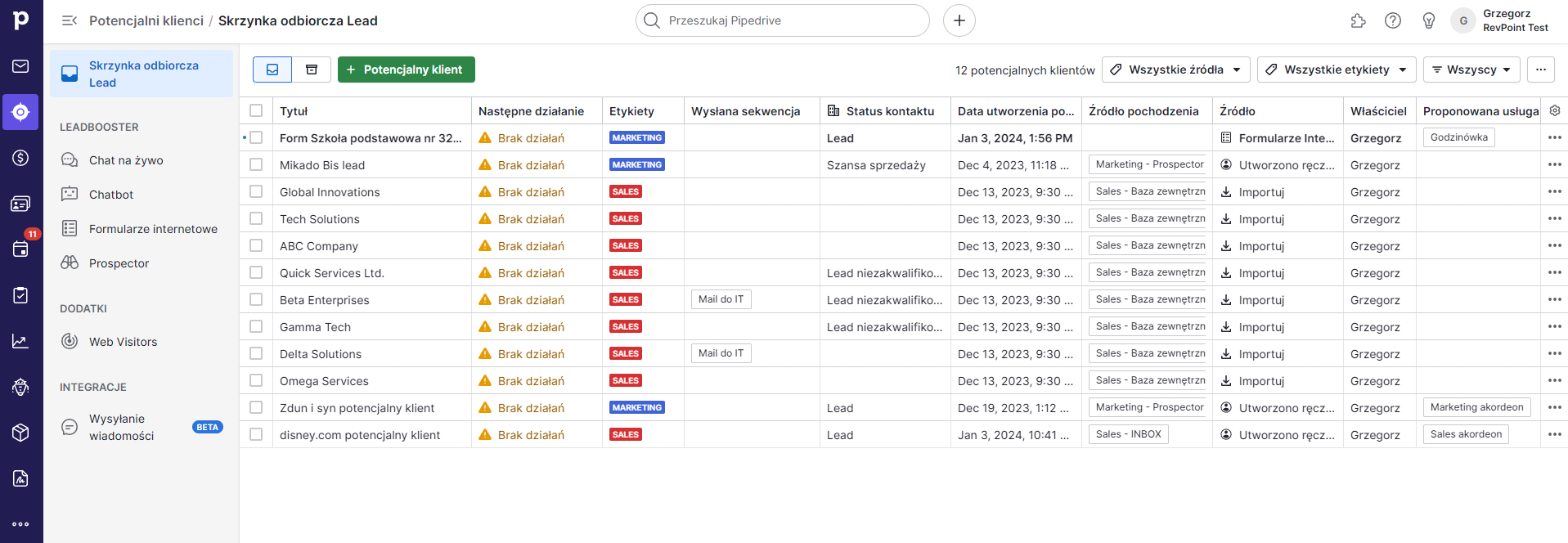1568x543 pixels.
Task: Open Documents icon in left rail
Action: pyautogui.click(x=20, y=478)
